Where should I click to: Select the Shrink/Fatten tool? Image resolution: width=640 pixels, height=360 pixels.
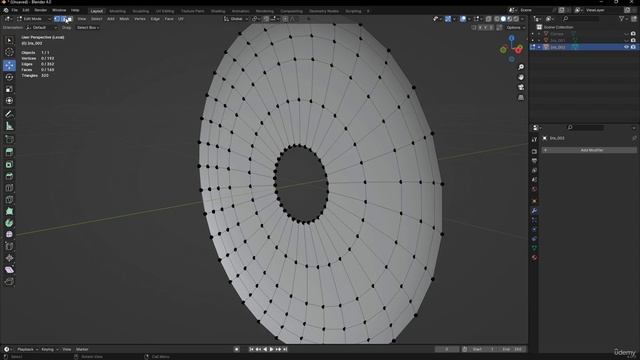click(x=9, y=258)
